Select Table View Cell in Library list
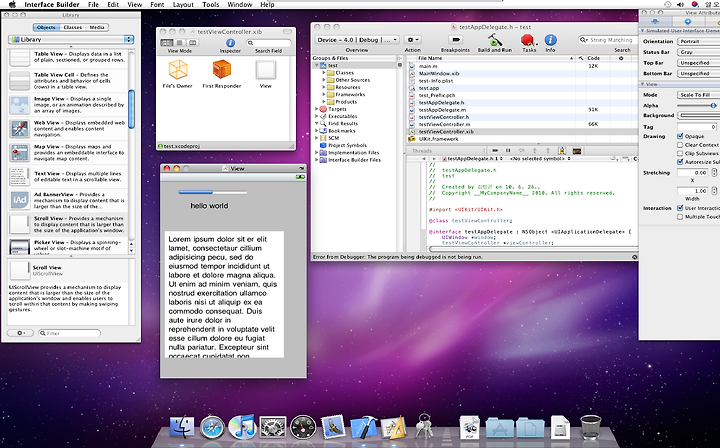 (x=68, y=81)
